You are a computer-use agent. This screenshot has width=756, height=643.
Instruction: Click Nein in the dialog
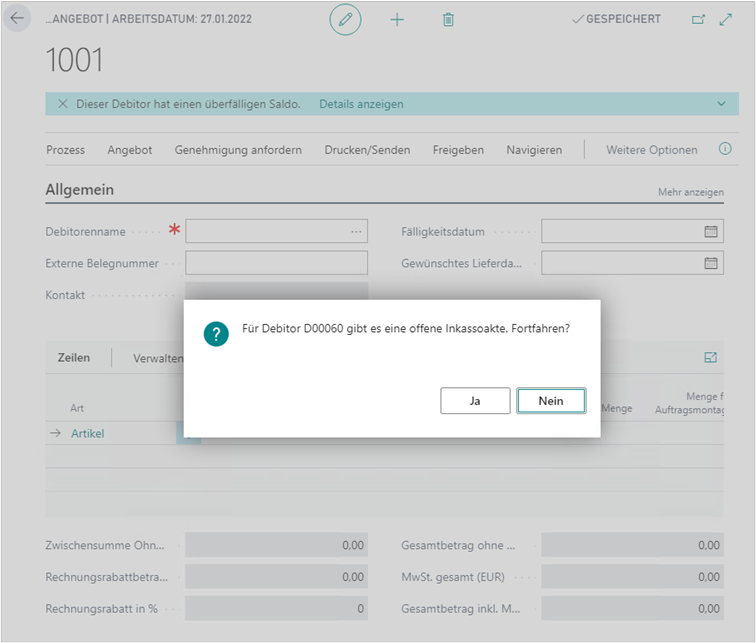pyautogui.click(x=551, y=401)
